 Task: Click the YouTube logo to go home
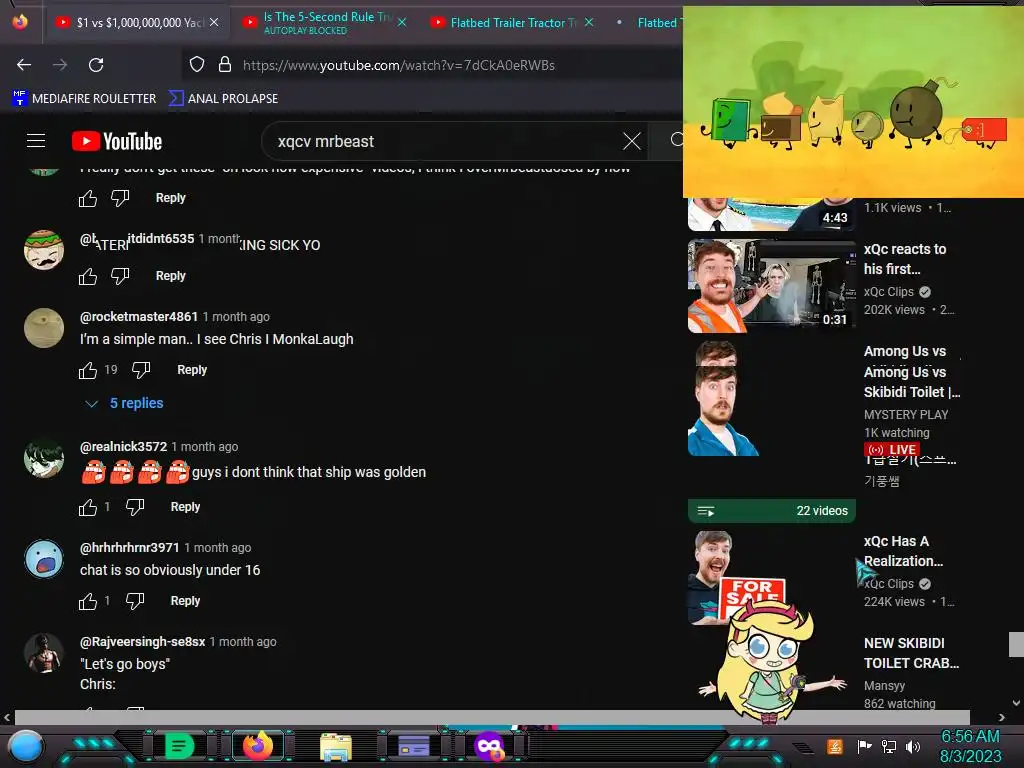click(x=117, y=141)
